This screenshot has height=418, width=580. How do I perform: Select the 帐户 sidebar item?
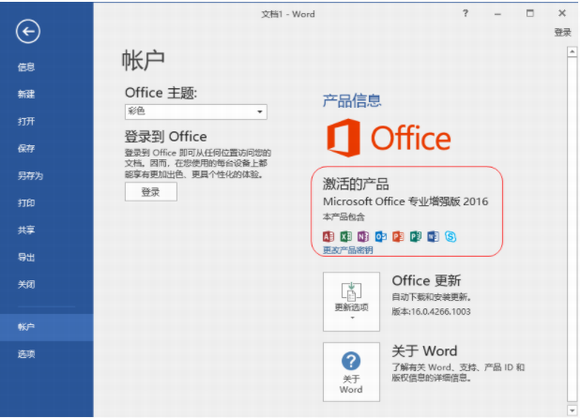click(47, 327)
